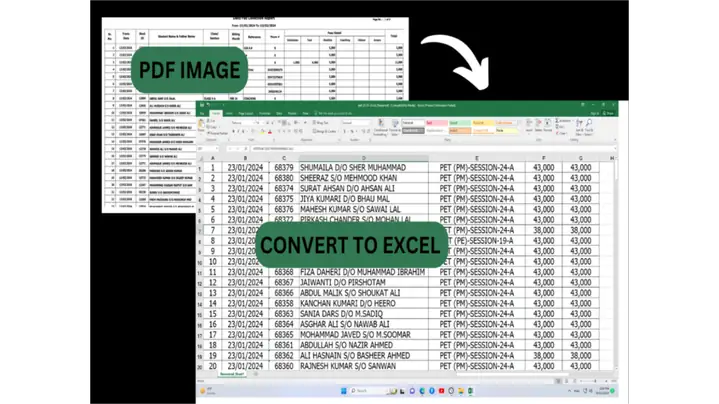Select cell JIYA KUMARI D/O BHAU MAL
Viewport: 719px width, 404px height.
click(x=364, y=199)
